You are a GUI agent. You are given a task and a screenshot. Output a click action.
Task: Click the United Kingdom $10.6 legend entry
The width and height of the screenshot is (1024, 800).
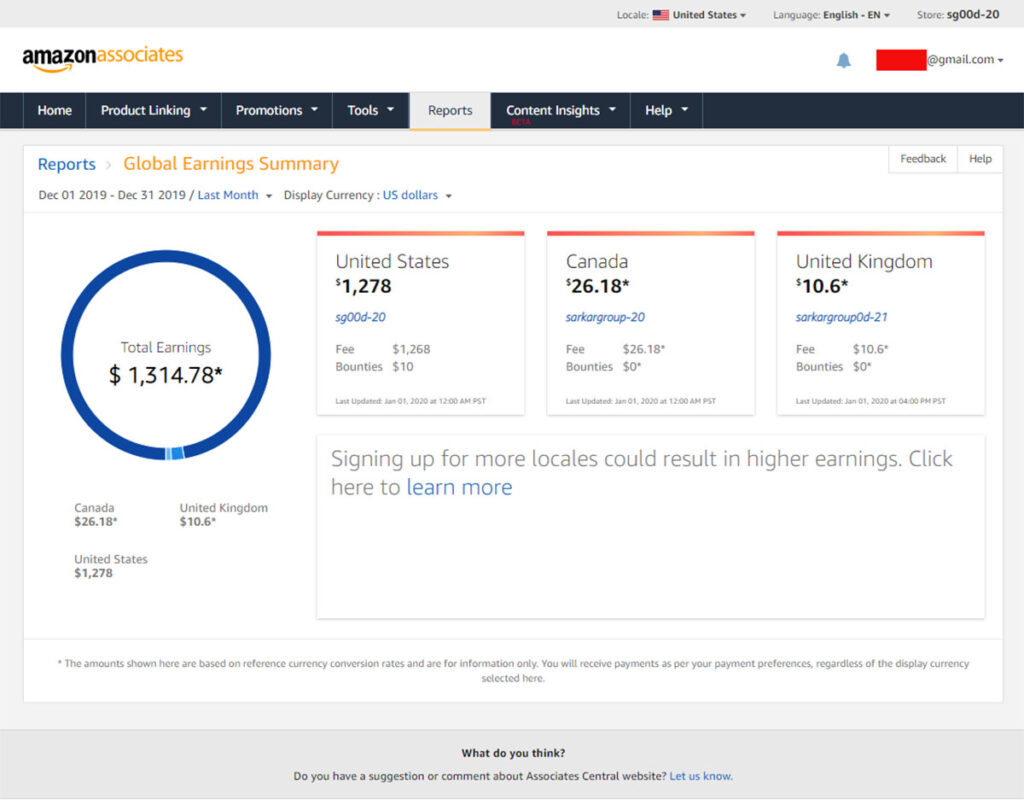[x=223, y=515]
